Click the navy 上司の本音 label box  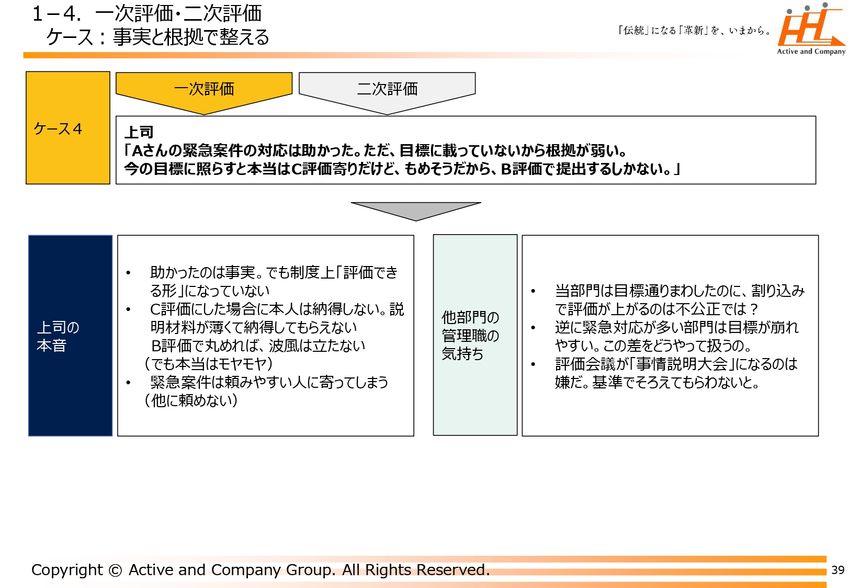(x=69, y=336)
